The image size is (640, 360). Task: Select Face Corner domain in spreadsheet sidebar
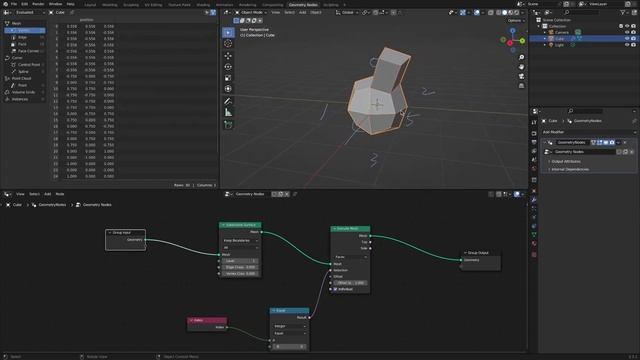coord(28,51)
